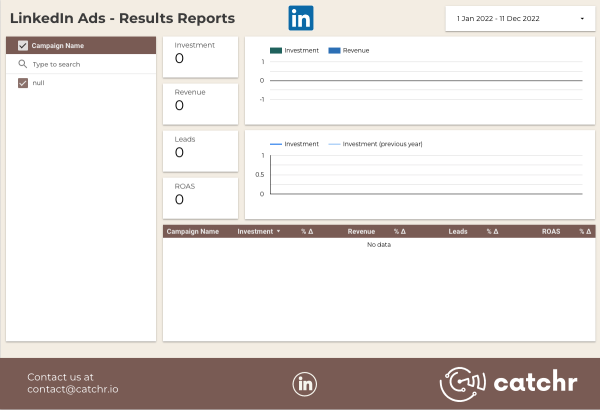Screen dimensions: 600x410
Task: Click the % Δ header after Revenue
Action: pyautogui.click(x=399, y=231)
